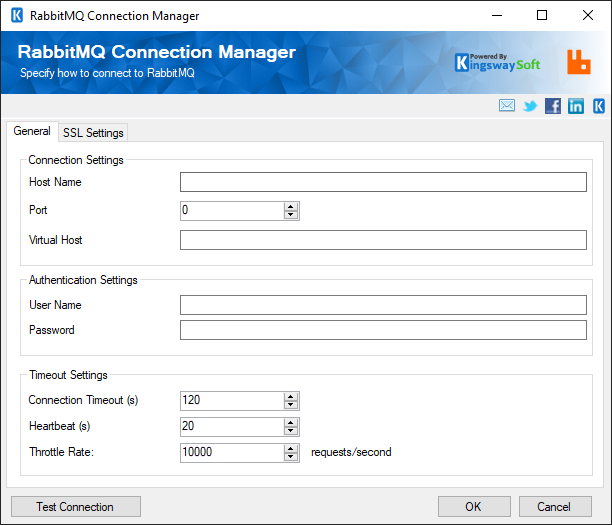This screenshot has width=612, height=525.
Task: Increase the Port value with up arrow
Action: (x=291, y=206)
